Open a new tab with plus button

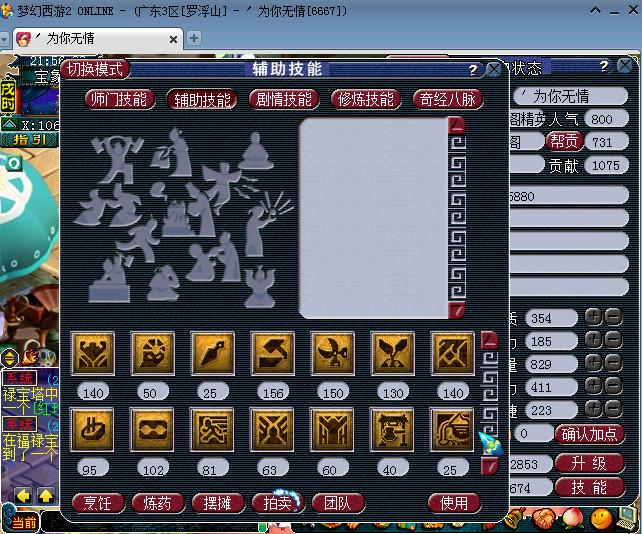click(x=194, y=38)
